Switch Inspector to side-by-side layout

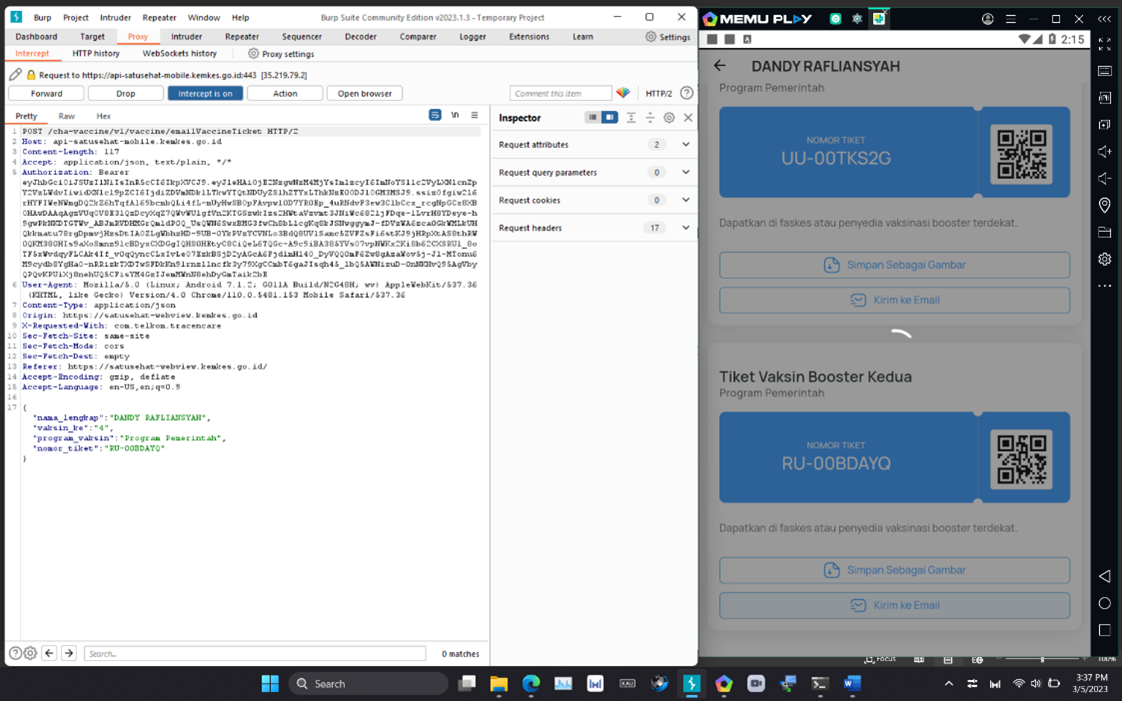pyautogui.click(x=609, y=118)
